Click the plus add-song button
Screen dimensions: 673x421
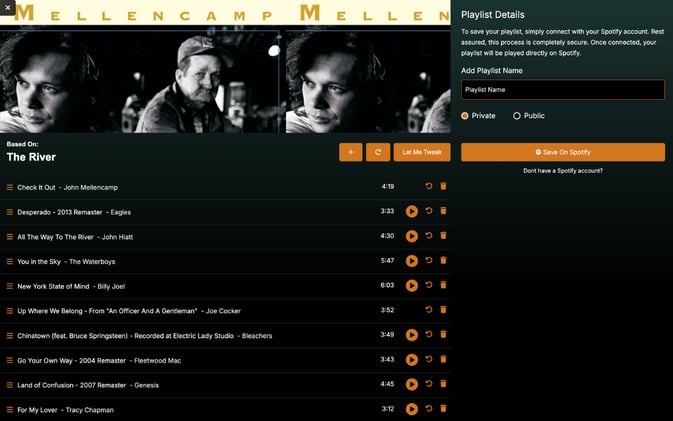pos(351,152)
